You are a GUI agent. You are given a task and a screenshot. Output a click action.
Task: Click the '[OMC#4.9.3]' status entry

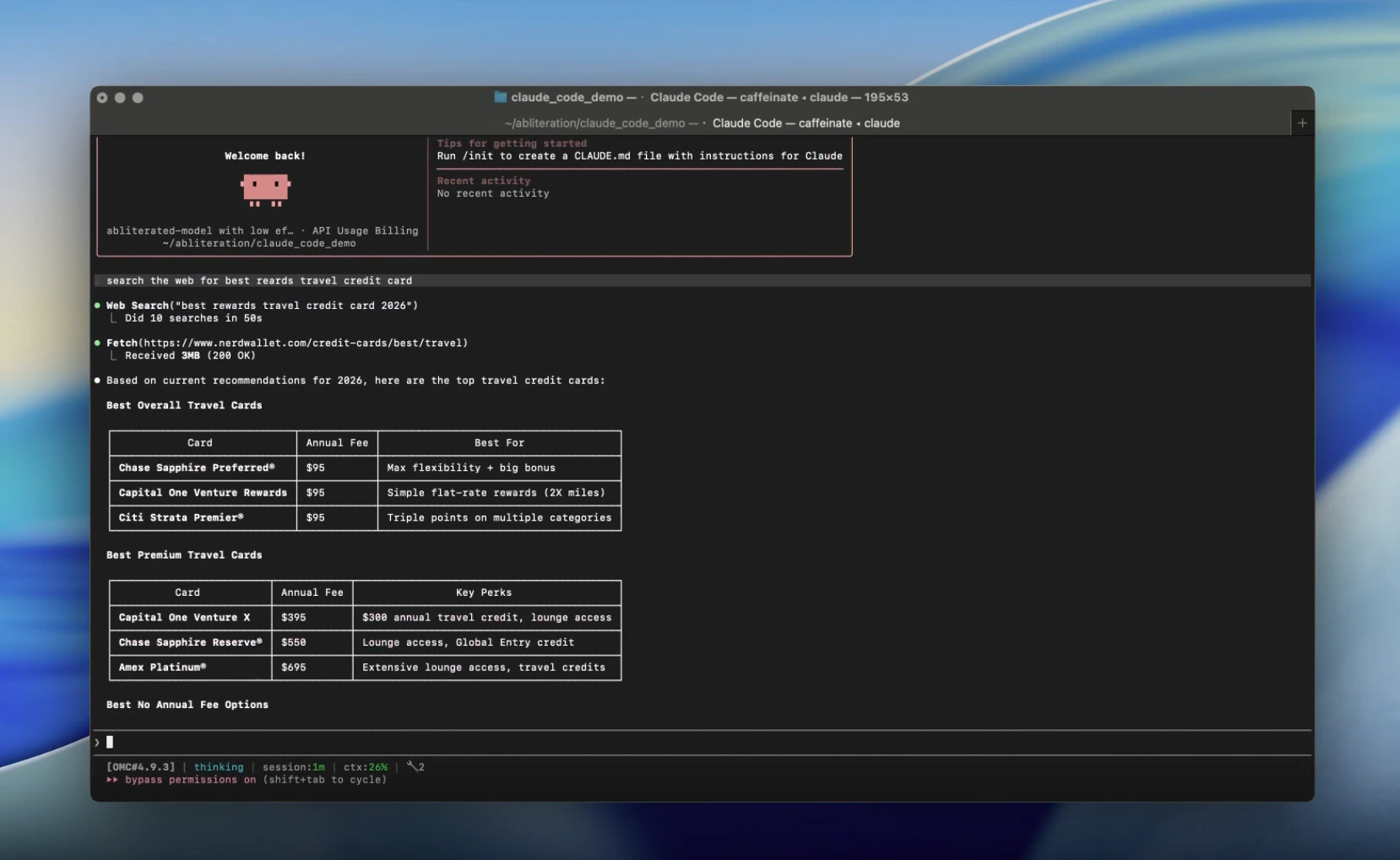click(x=141, y=767)
